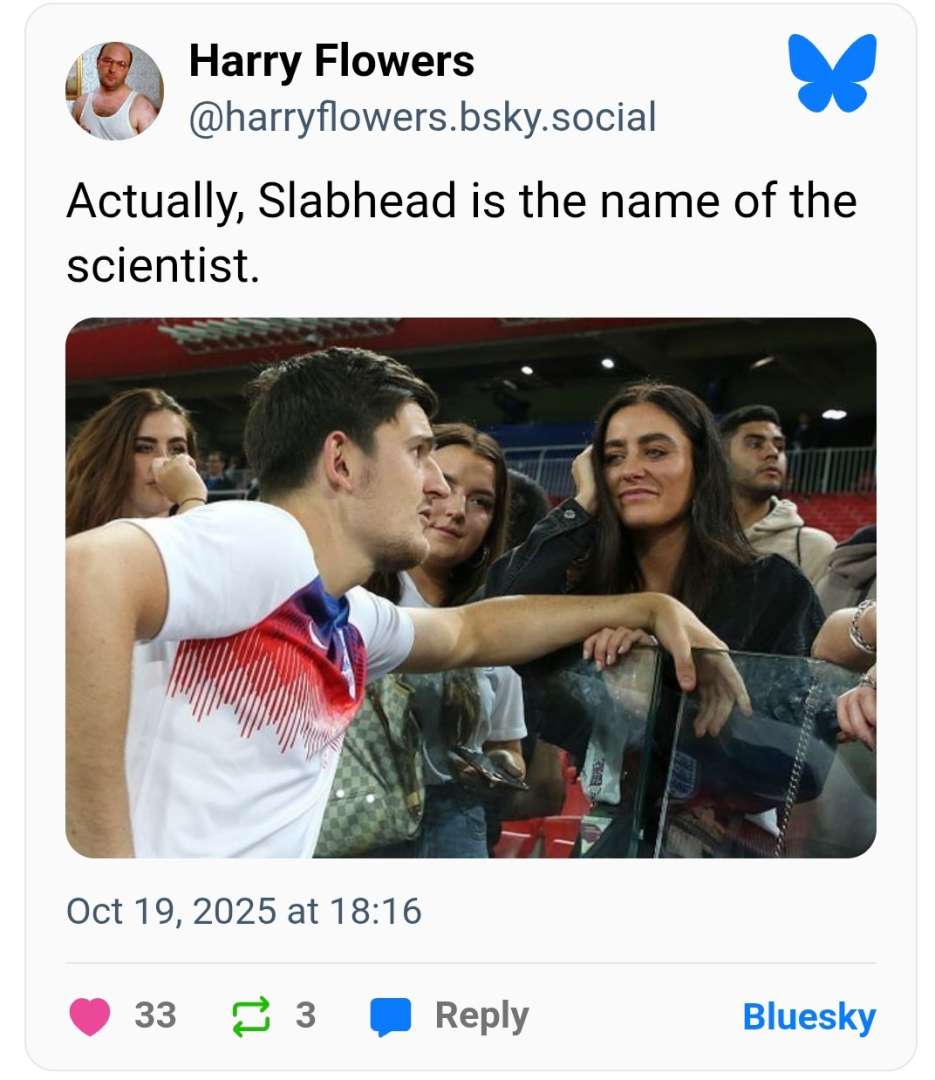Click the date "Oct 19, 2025"
The width and height of the screenshot is (935, 1080).
click(170, 911)
